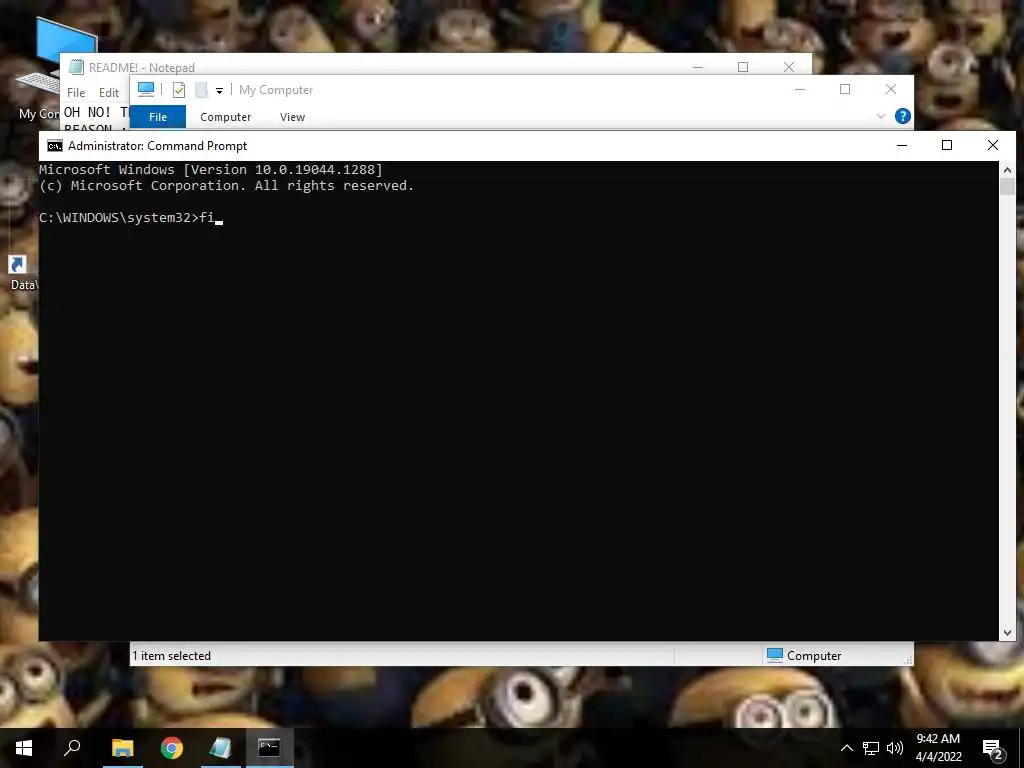Image resolution: width=1024 pixels, height=768 pixels.
Task: Maximize the README Notepad window
Action: (x=743, y=67)
